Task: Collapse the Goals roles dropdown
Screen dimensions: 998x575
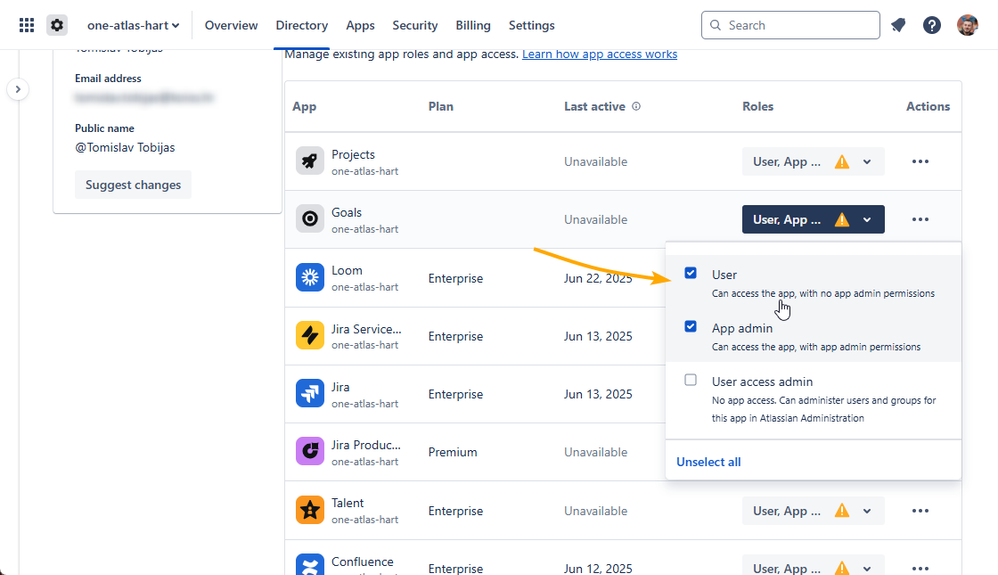Action: click(813, 220)
